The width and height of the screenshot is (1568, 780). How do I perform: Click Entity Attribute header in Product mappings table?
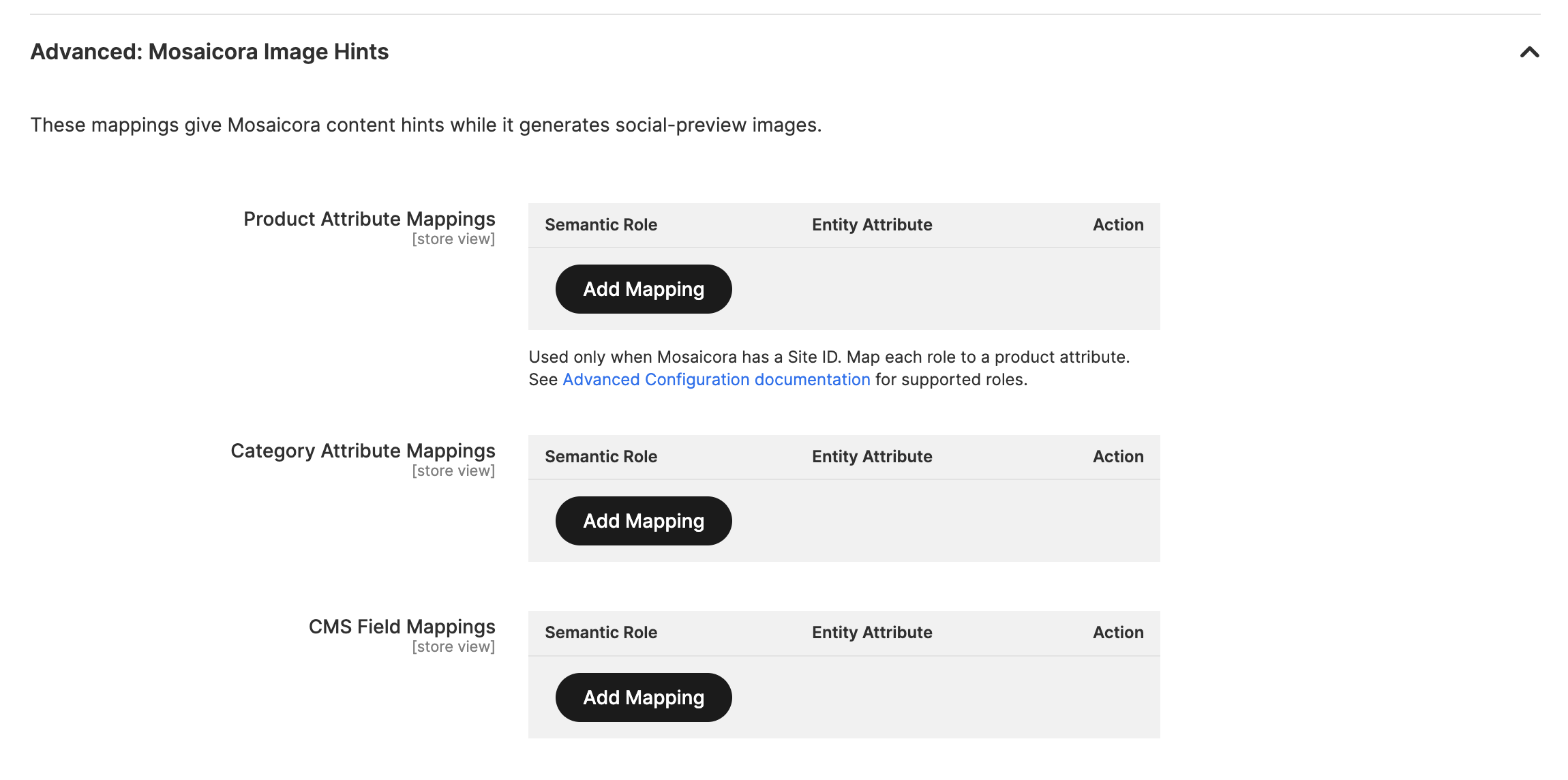click(x=872, y=225)
